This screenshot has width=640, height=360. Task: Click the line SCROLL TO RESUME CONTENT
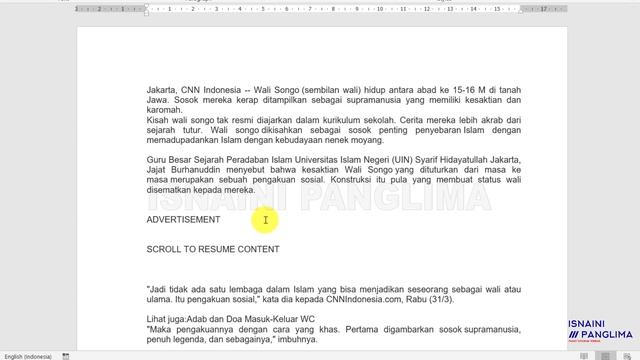(213, 249)
